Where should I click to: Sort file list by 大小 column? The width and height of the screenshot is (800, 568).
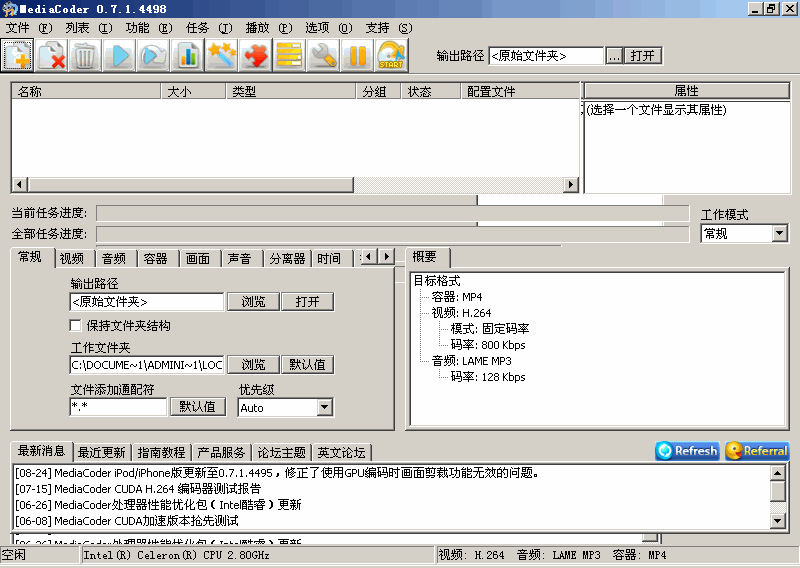[193, 91]
